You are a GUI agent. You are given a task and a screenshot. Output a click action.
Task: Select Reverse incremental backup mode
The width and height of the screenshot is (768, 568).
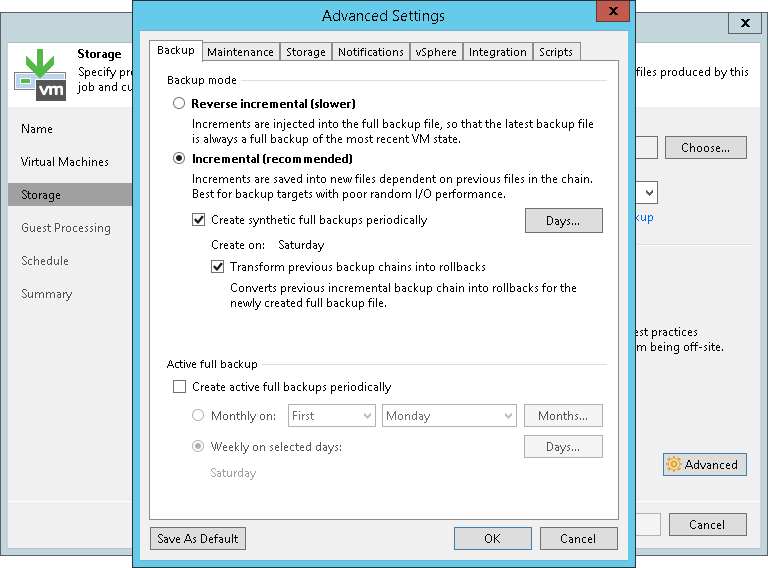pyautogui.click(x=179, y=103)
